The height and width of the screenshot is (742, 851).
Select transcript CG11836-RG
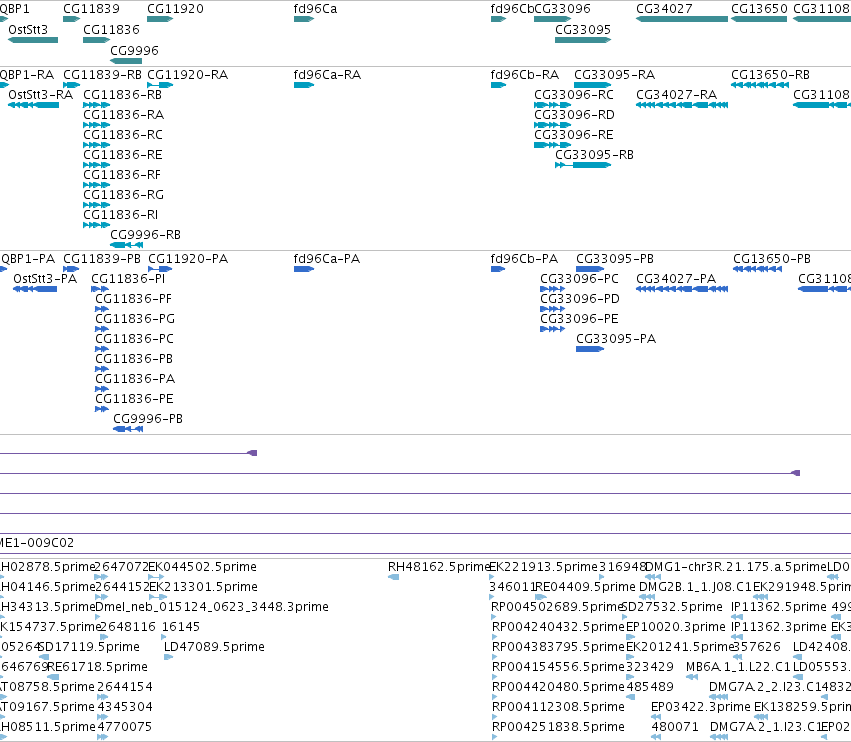tap(124, 194)
